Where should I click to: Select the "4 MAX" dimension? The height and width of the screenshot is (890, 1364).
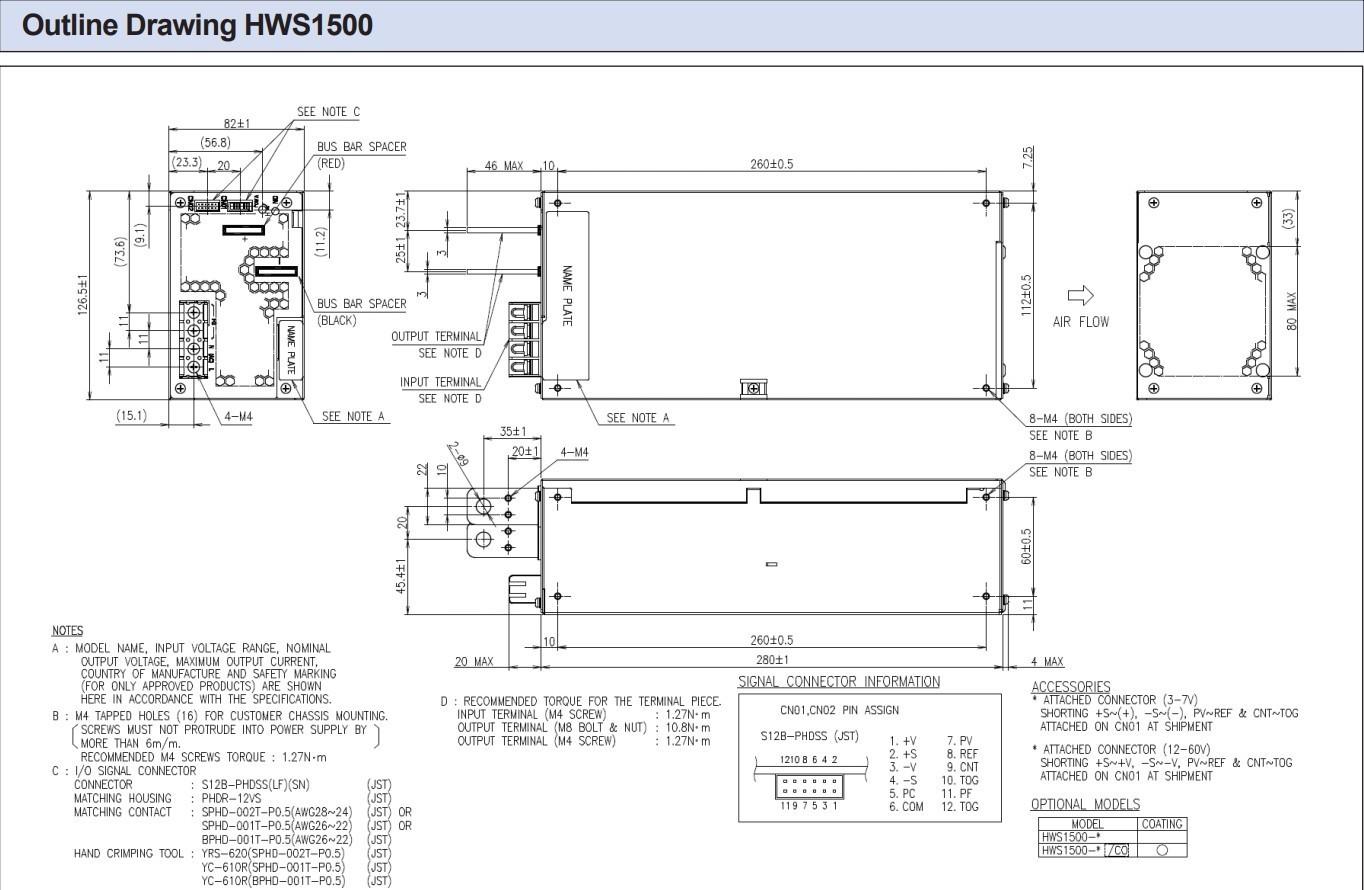1047,662
